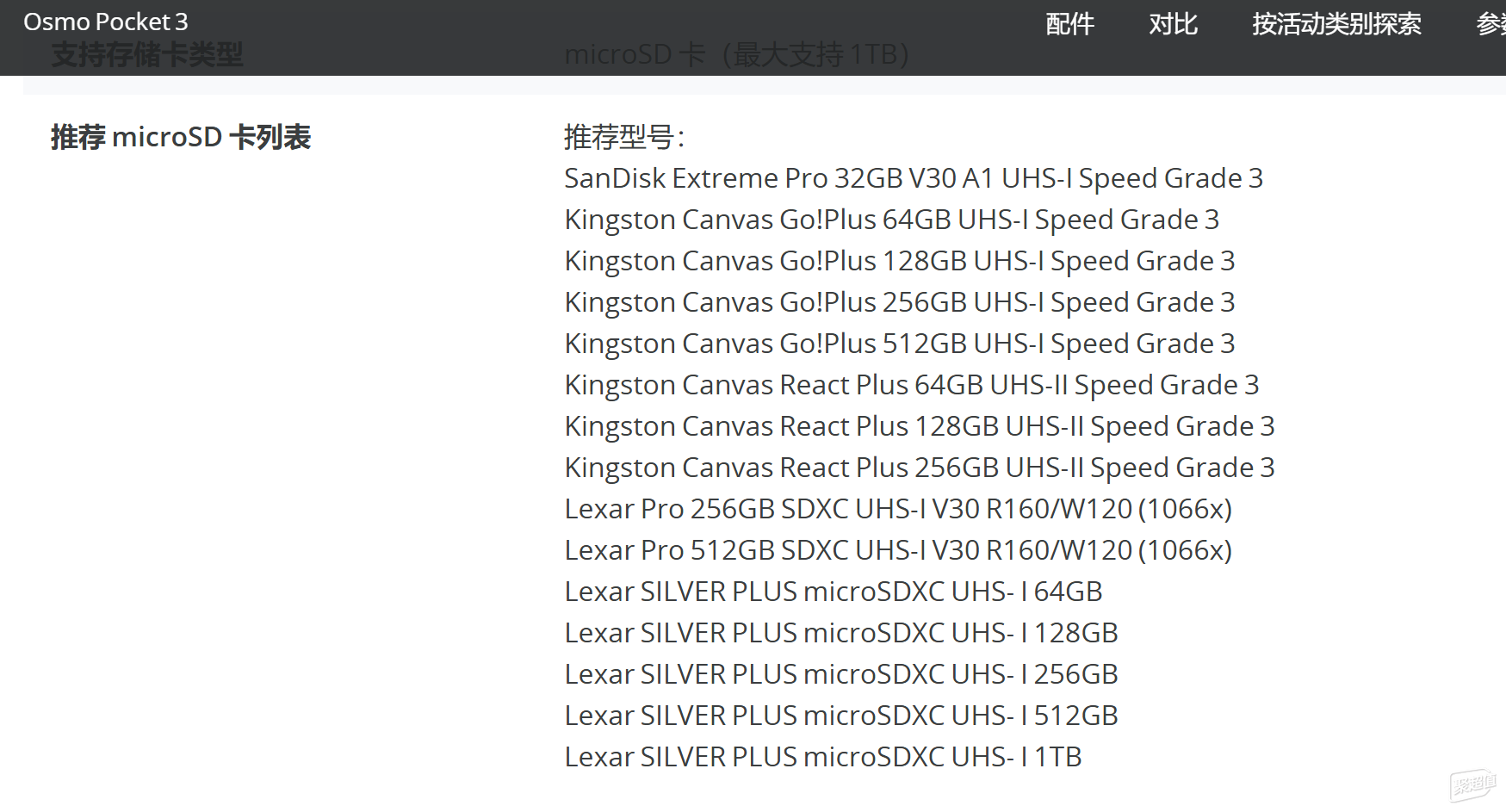Viewport: 1506px width, 812px height.
Task: Select 按活动类别探索 in navigation bar
Action: [x=1336, y=24]
